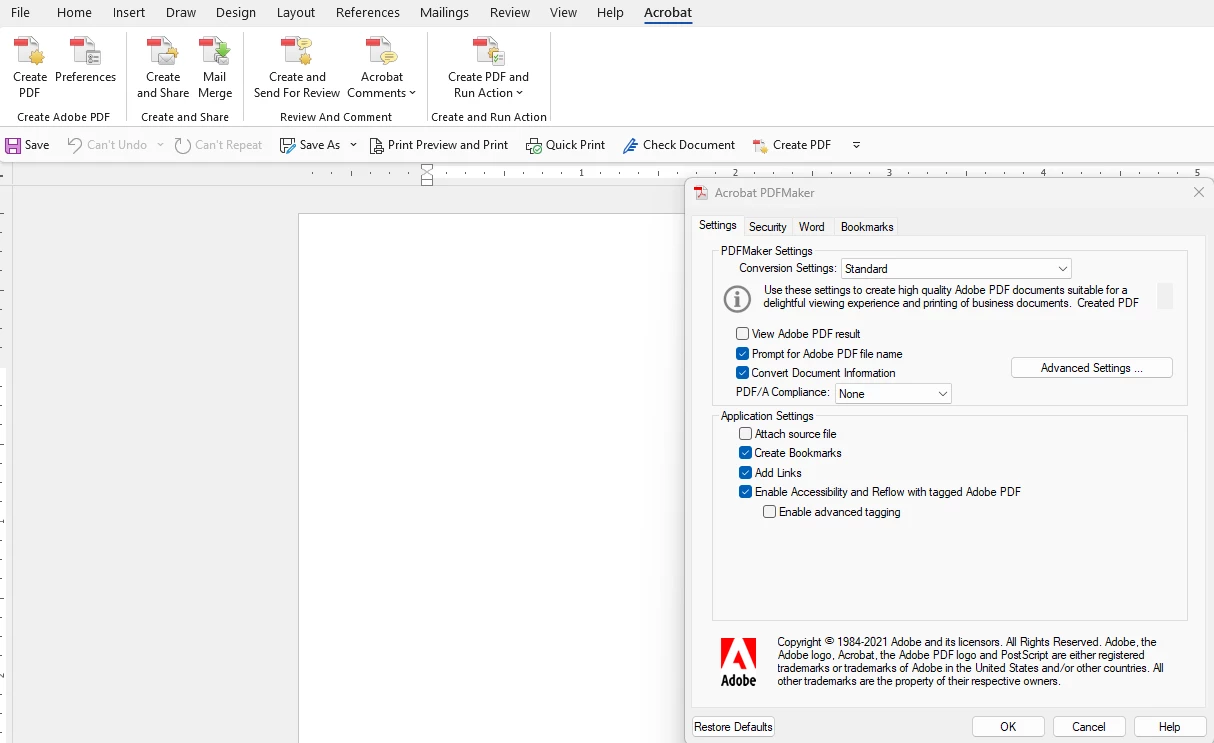
Task: Open the Conversion Settings dropdown
Action: (x=956, y=268)
